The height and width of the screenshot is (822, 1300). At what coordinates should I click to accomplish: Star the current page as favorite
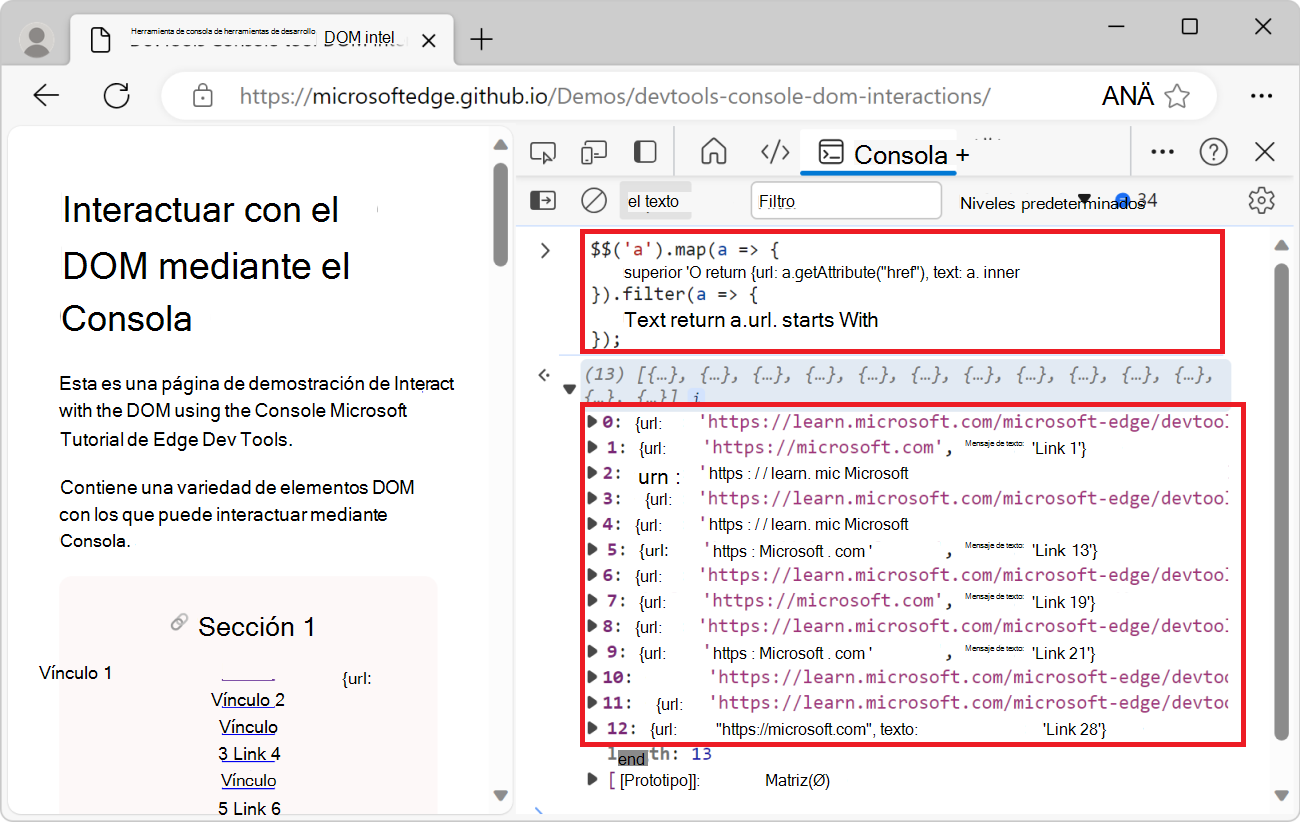pyautogui.click(x=1178, y=95)
